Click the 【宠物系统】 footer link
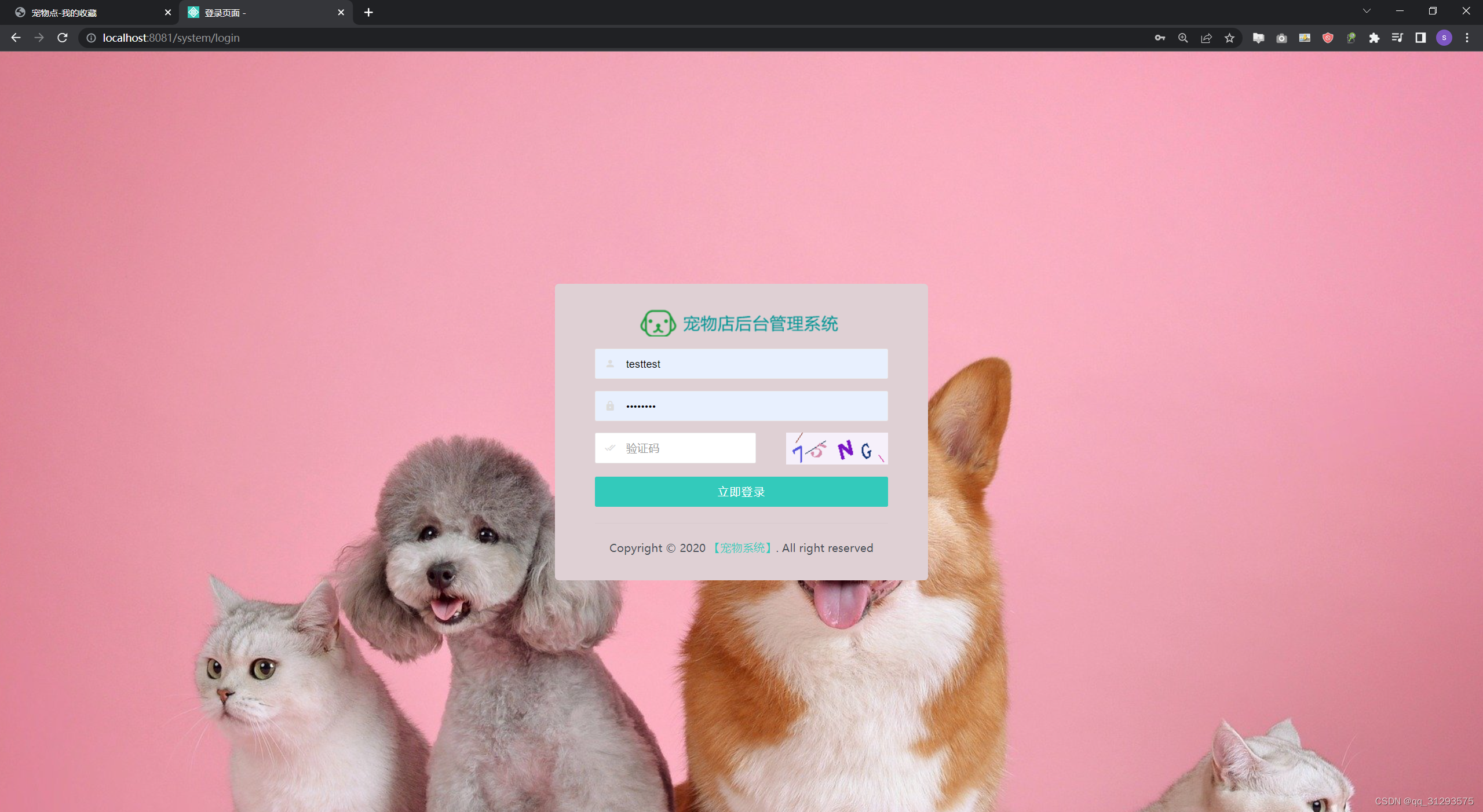Viewport: 1483px width, 812px height. click(x=743, y=548)
